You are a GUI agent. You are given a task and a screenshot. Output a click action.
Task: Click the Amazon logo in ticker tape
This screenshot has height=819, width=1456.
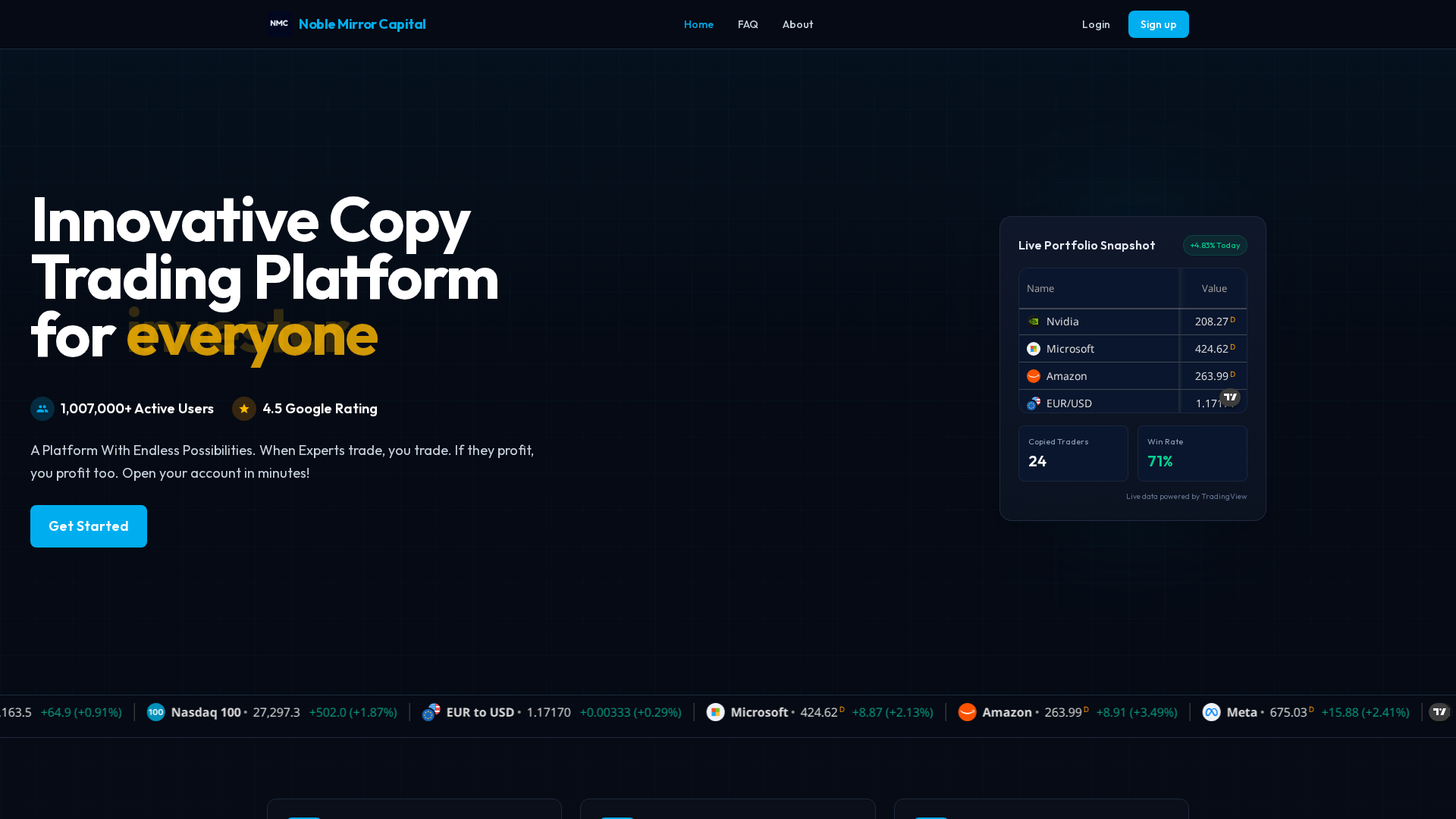[x=967, y=712]
